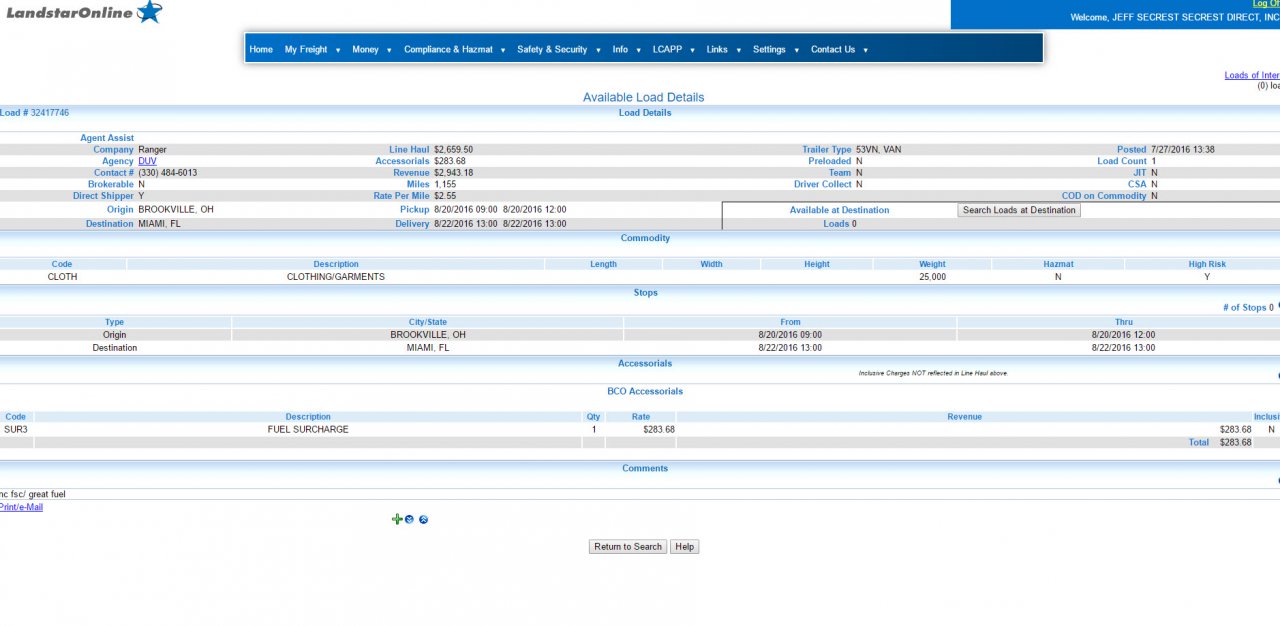This screenshot has width=1280, height=626.
Task: Open the Links menu
Action: (x=717, y=49)
